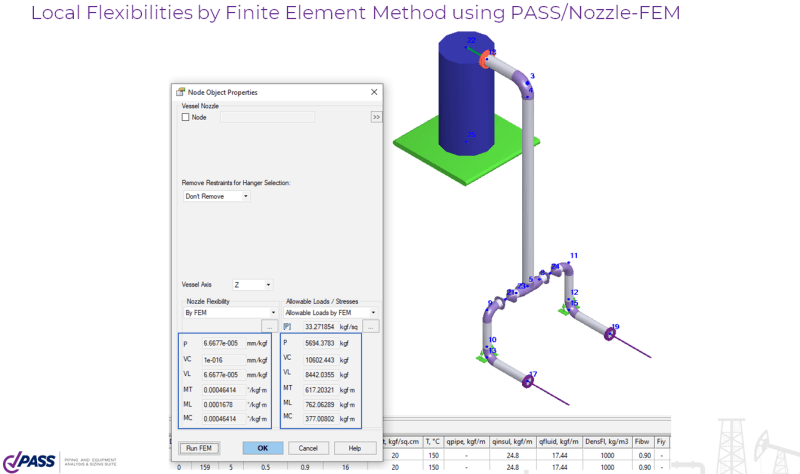The height and width of the screenshot is (474, 800).
Task: Click flexibility MC field 0.00046414
Action: click(224, 419)
